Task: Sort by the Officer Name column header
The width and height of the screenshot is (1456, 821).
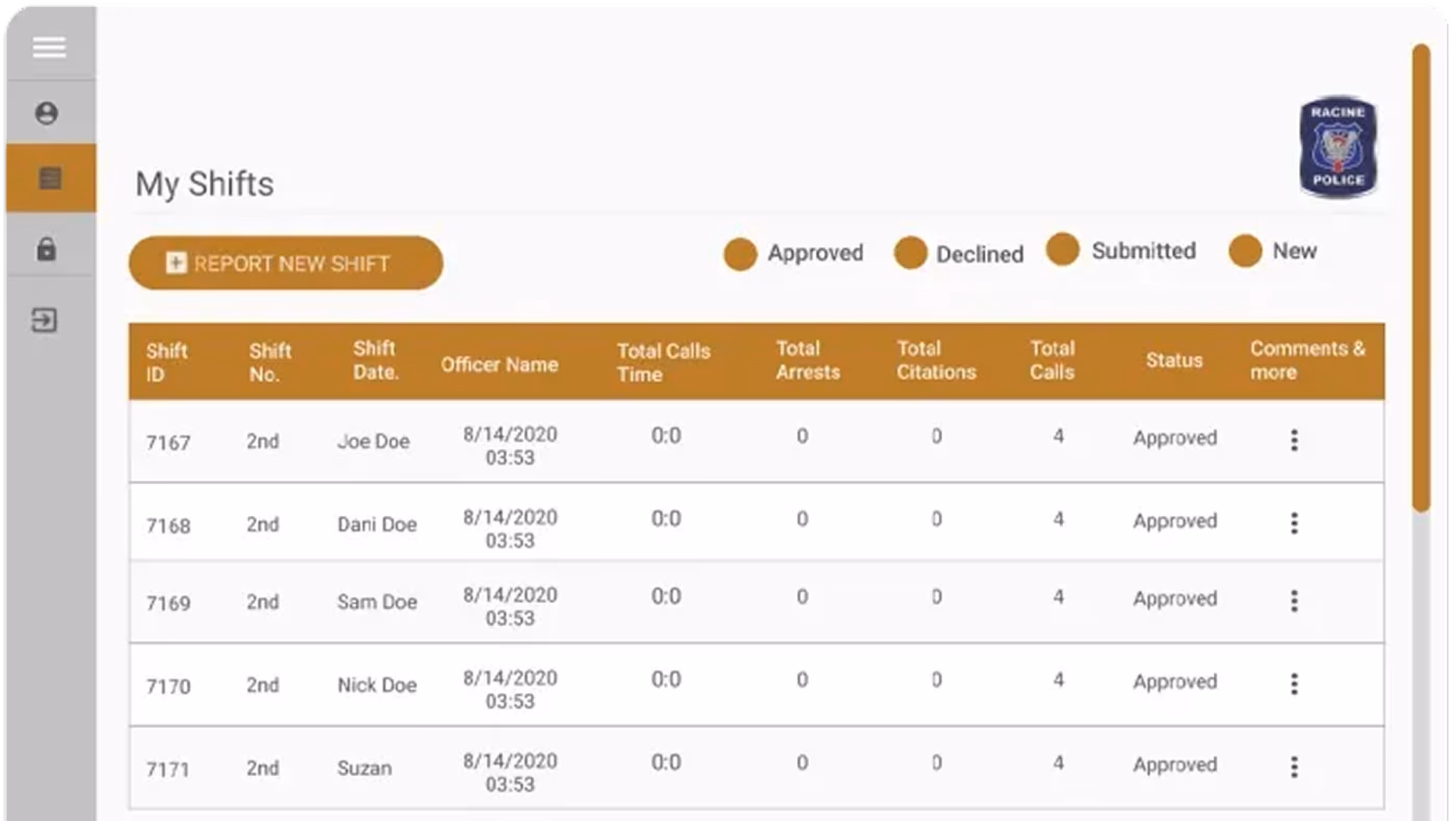Action: tap(499, 364)
